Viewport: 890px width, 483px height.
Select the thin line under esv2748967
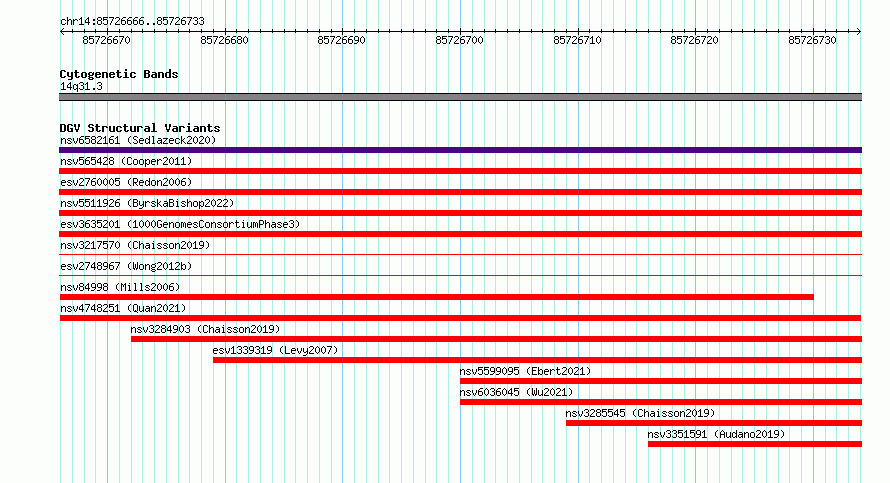pos(460,275)
